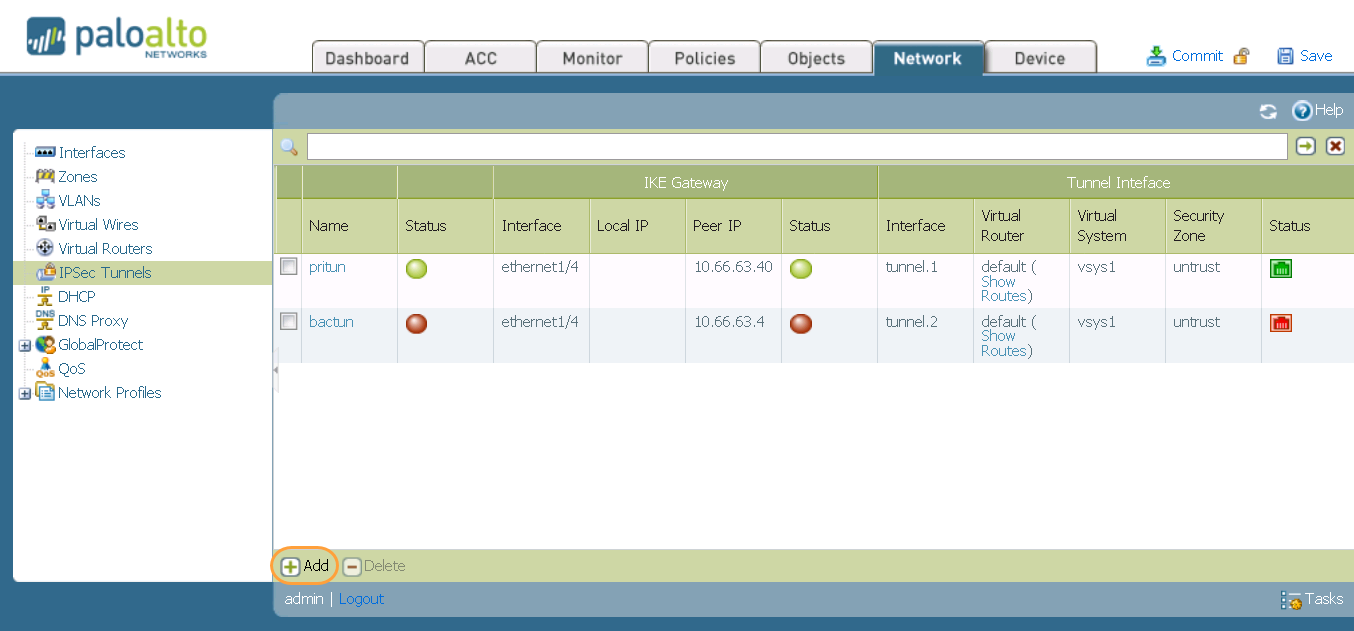The width and height of the screenshot is (1354, 631).
Task: Click the search filter input field
Action: point(796,147)
